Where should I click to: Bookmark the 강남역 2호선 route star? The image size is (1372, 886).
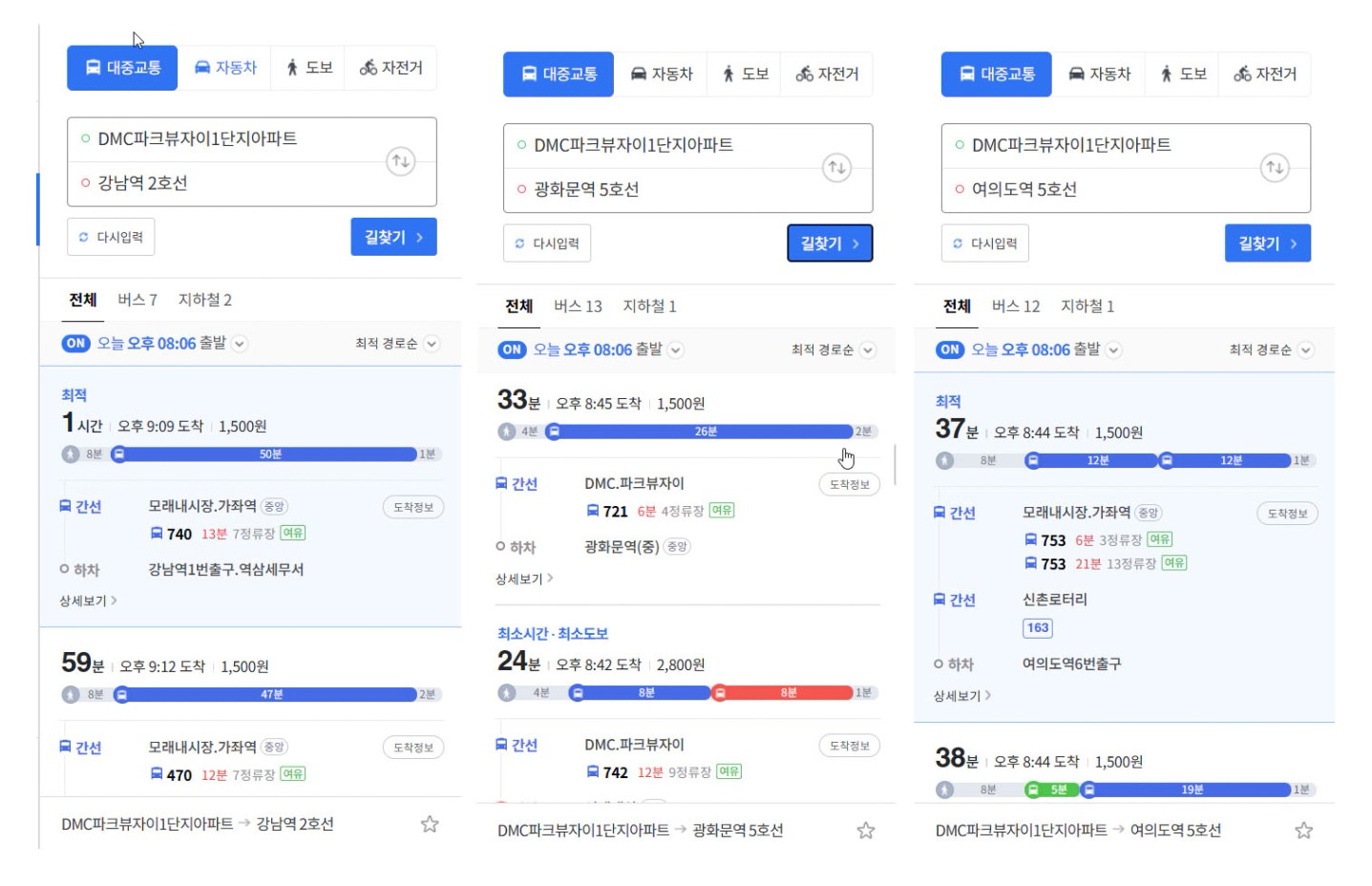pos(430,824)
